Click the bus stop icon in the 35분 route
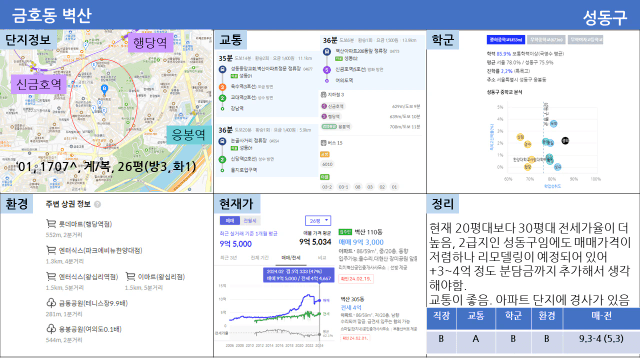 pyautogui.click(x=222, y=69)
